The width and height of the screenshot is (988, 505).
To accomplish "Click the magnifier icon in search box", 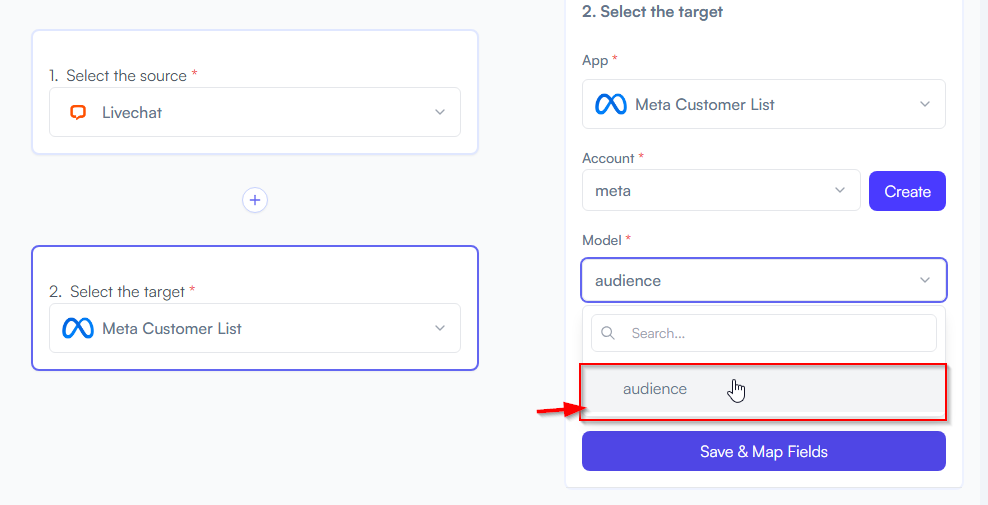I will pos(607,333).
